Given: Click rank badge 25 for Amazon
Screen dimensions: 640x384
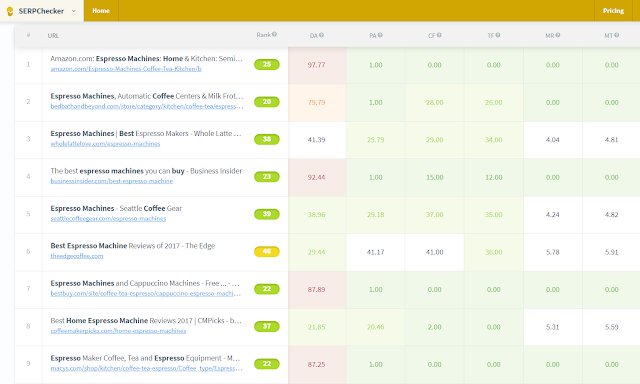Looking at the screenshot, I should coord(267,64).
